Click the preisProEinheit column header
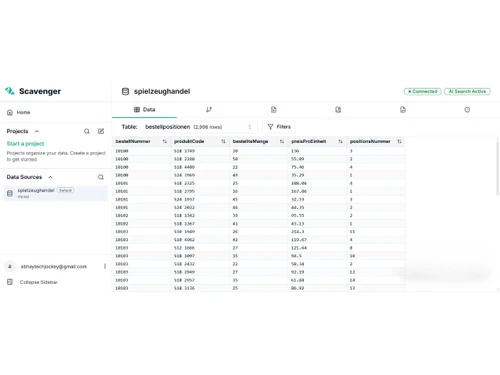Screen dimensions: 500x375 pyautogui.click(x=317, y=141)
